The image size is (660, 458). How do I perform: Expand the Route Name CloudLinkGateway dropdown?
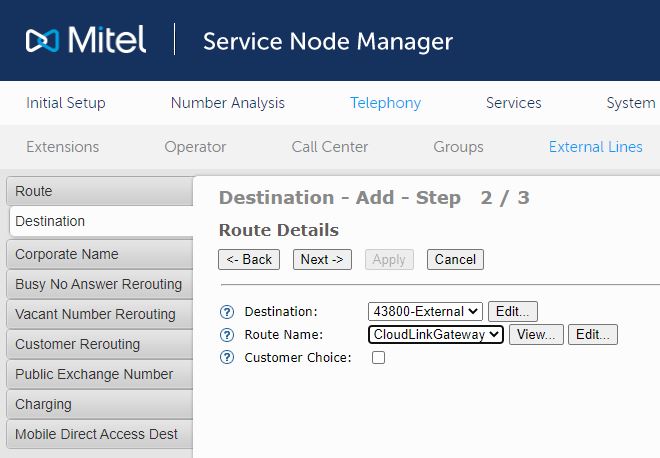point(435,335)
